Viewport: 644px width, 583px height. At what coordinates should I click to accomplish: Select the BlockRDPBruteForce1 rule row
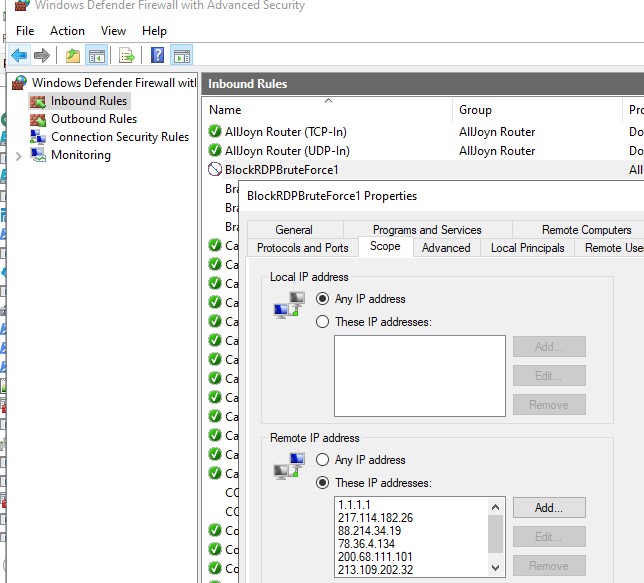point(423,169)
